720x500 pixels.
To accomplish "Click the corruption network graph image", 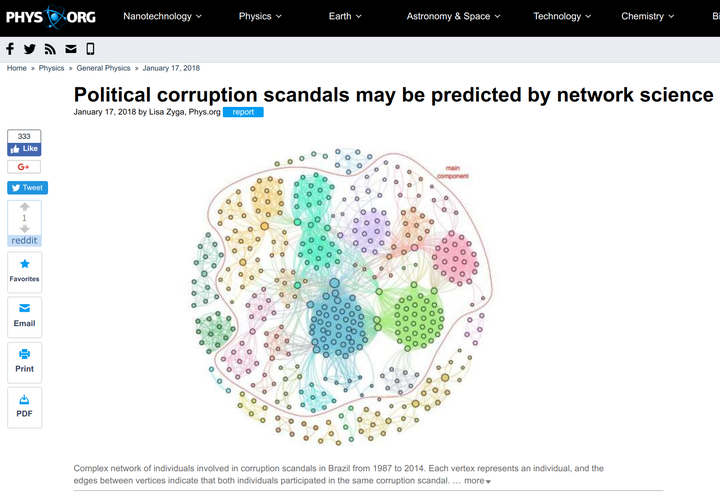I will tap(341, 297).
